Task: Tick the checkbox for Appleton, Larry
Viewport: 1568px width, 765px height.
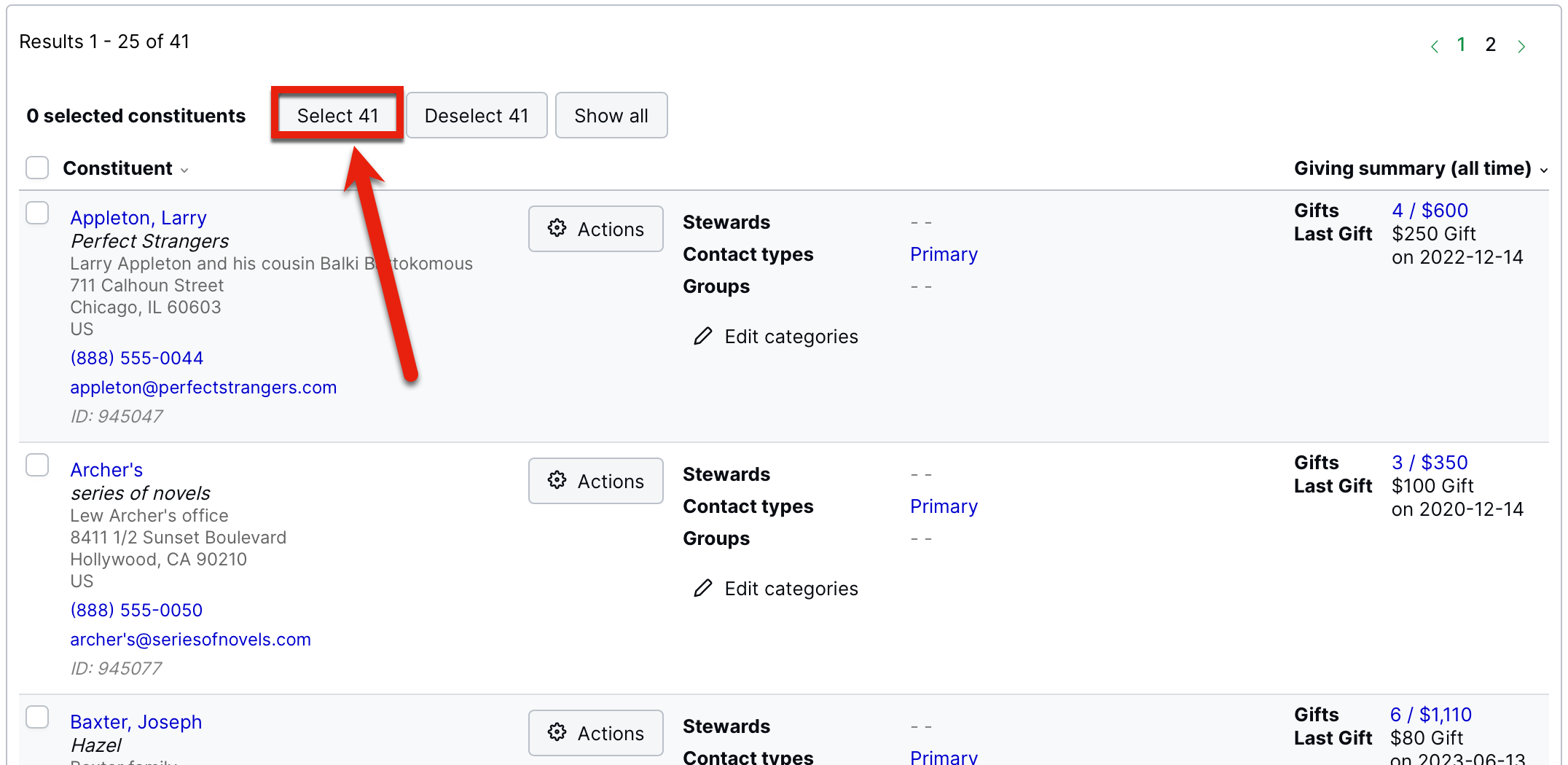Action: (37, 213)
